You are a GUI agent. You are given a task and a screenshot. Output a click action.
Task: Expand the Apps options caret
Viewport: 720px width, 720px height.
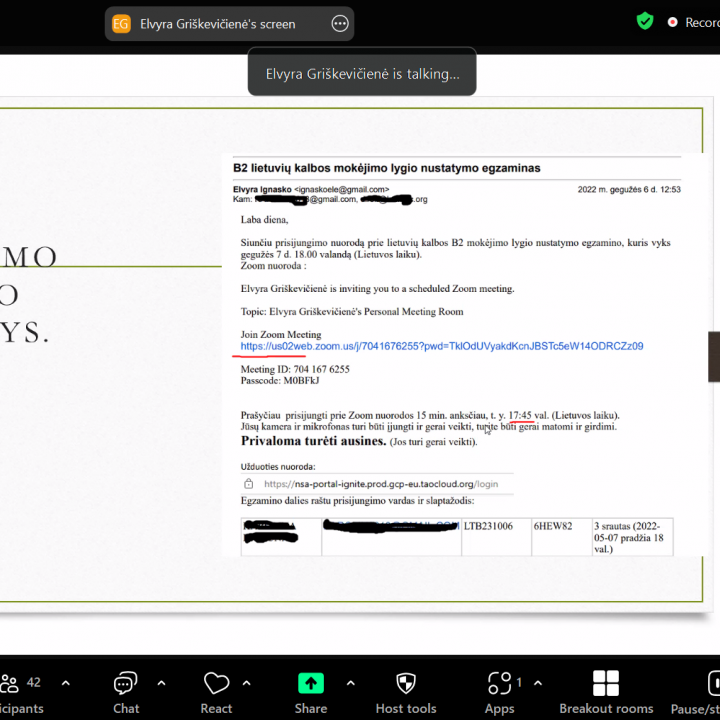pyautogui.click(x=538, y=683)
